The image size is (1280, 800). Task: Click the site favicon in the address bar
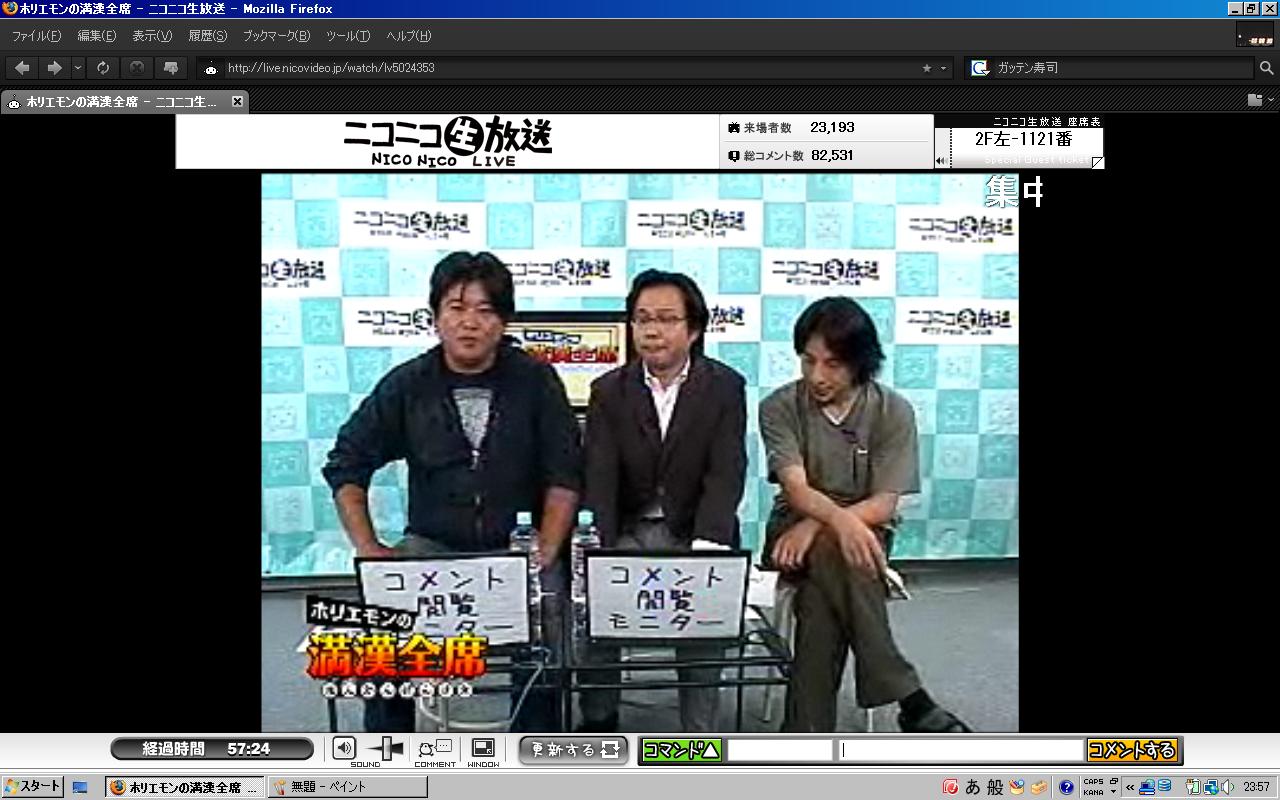[x=211, y=69]
